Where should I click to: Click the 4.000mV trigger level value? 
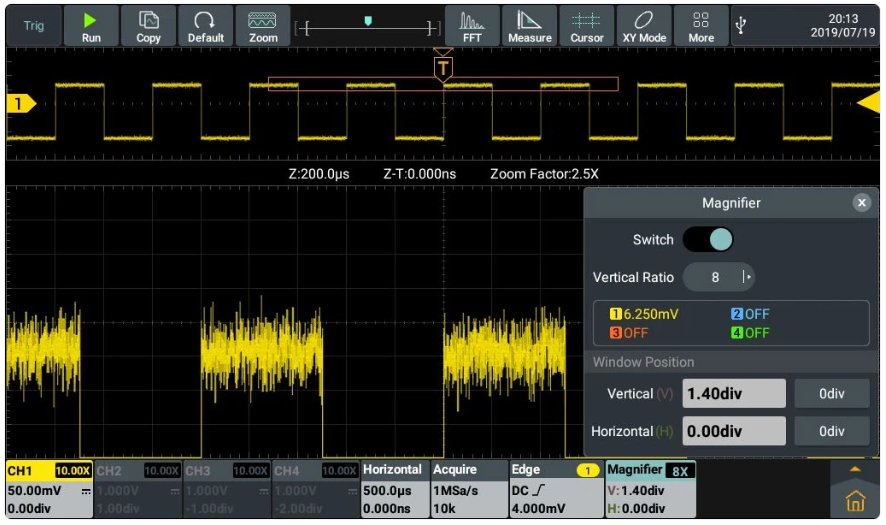538,509
